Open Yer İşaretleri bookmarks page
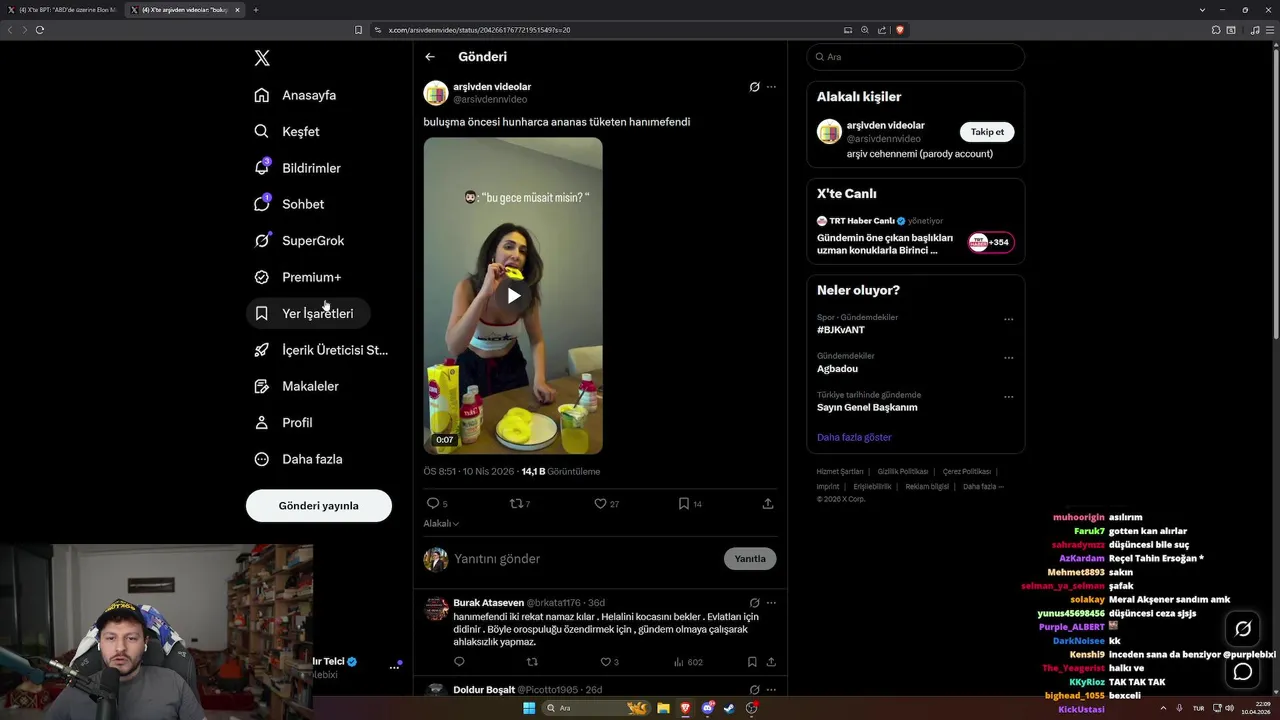The image size is (1280, 720). [x=308, y=313]
